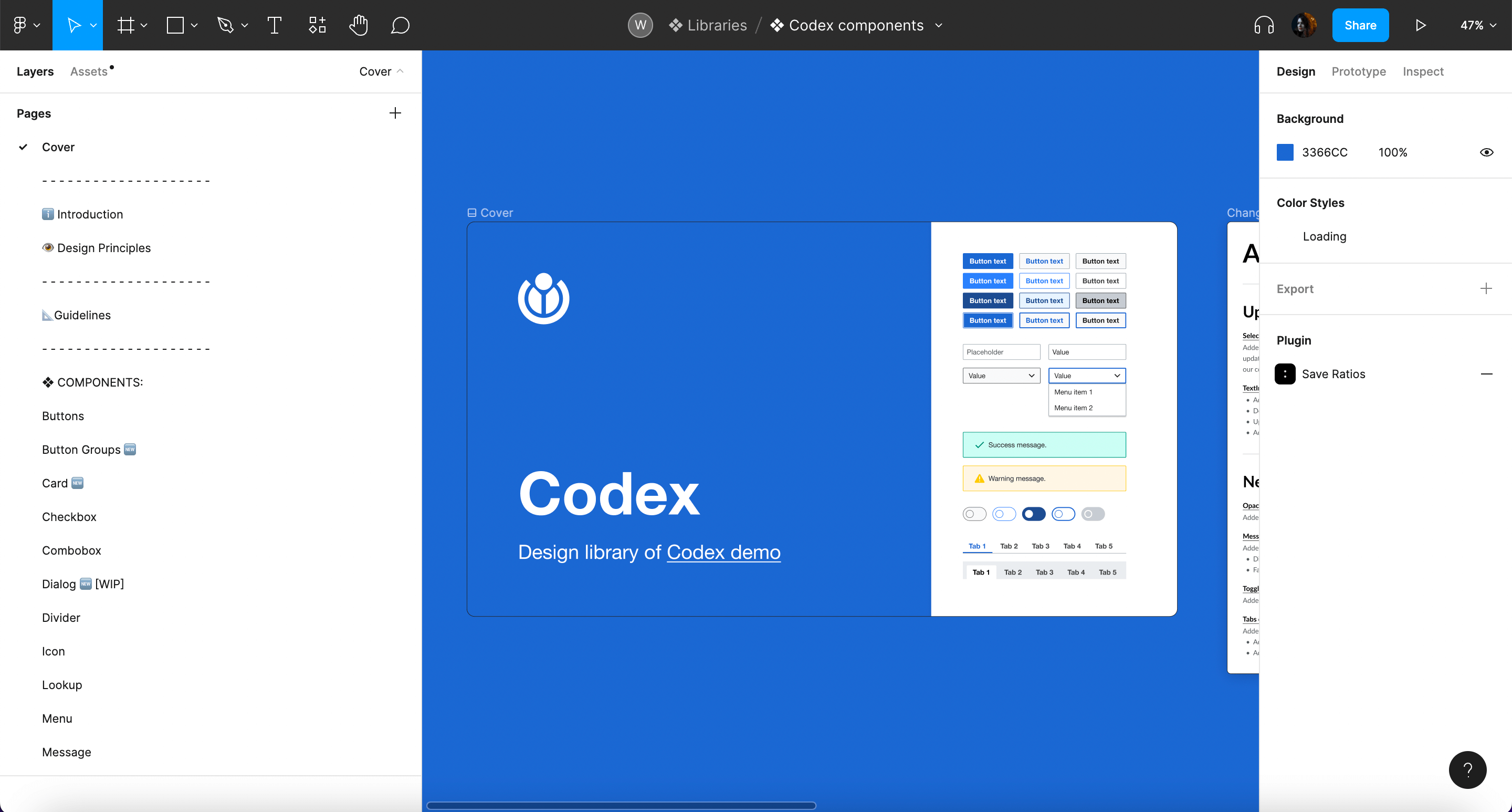Click the present/play button
Image resolution: width=1512 pixels, height=812 pixels.
[x=1421, y=25]
